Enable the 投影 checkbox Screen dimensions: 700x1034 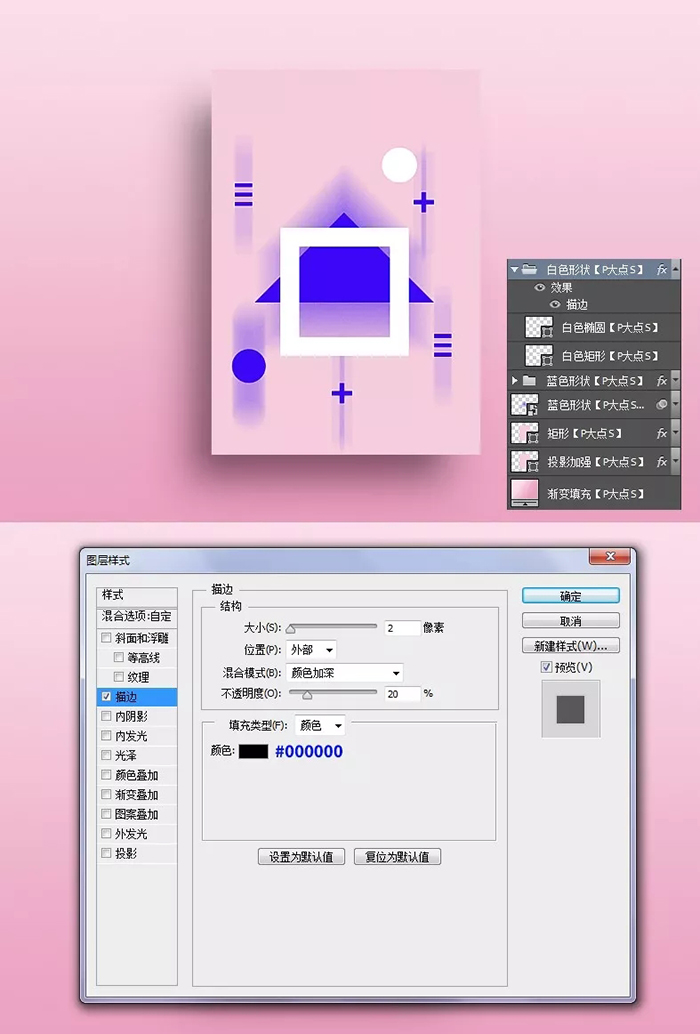point(106,853)
